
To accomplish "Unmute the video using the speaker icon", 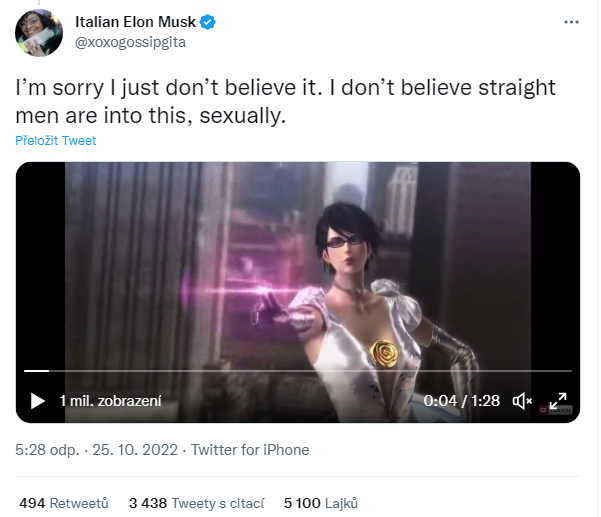I will coord(522,401).
